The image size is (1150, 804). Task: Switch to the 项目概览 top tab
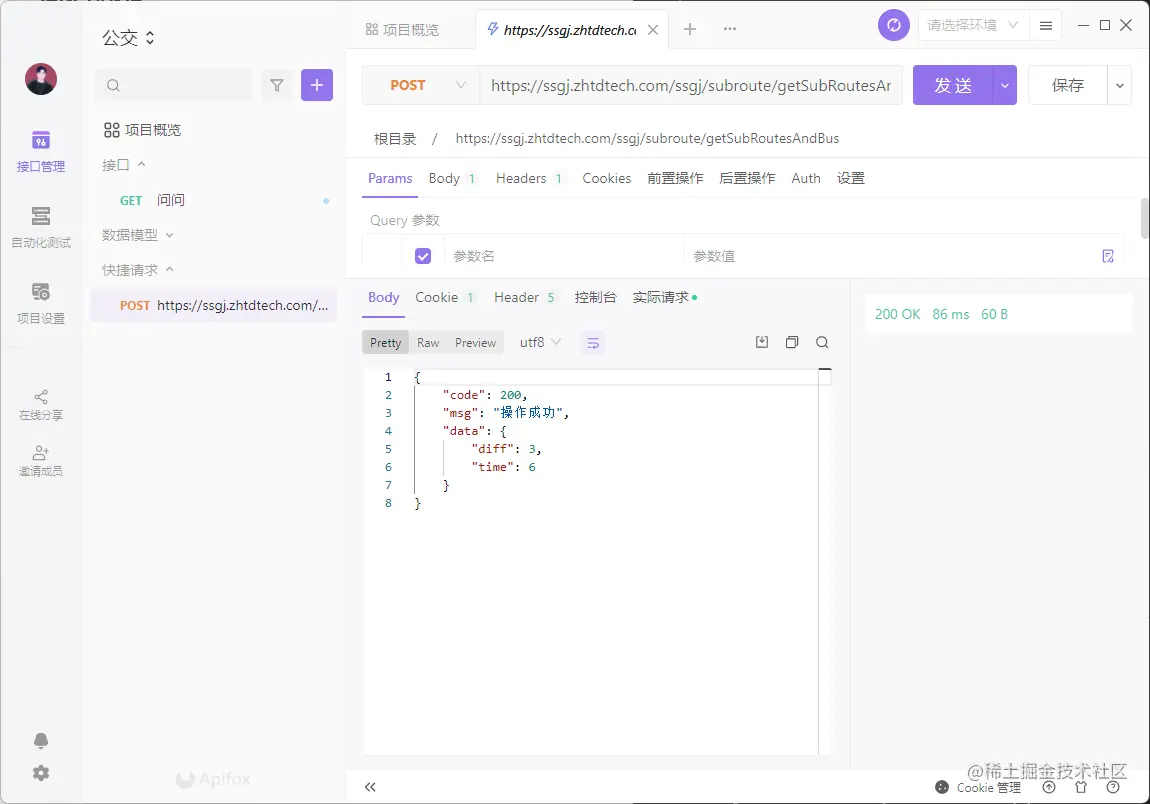coord(402,30)
